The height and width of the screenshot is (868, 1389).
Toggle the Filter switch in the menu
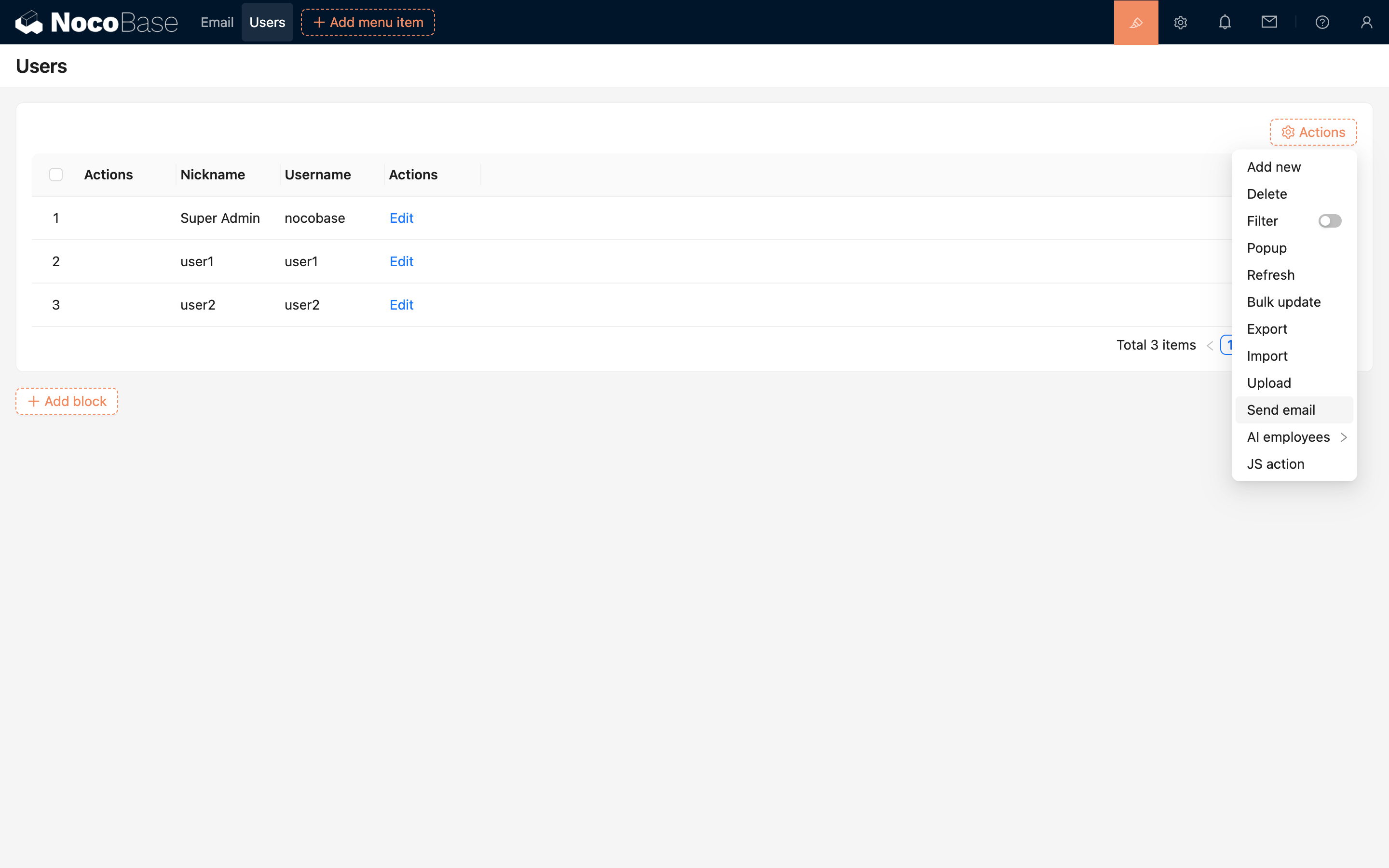tap(1329, 221)
